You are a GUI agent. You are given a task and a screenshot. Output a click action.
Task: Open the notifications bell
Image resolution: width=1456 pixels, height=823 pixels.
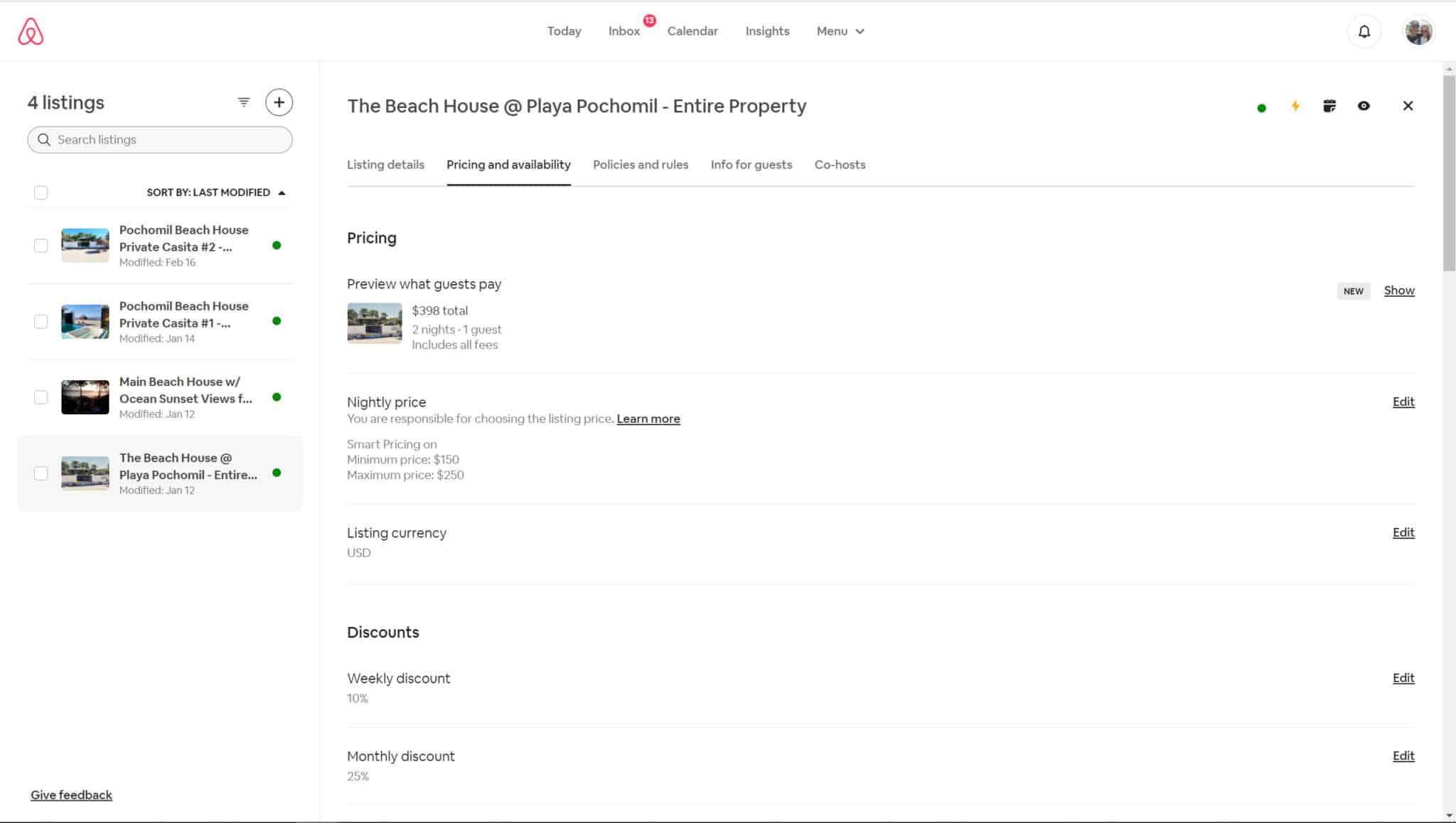pyautogui.click(x=1364, y=31)
